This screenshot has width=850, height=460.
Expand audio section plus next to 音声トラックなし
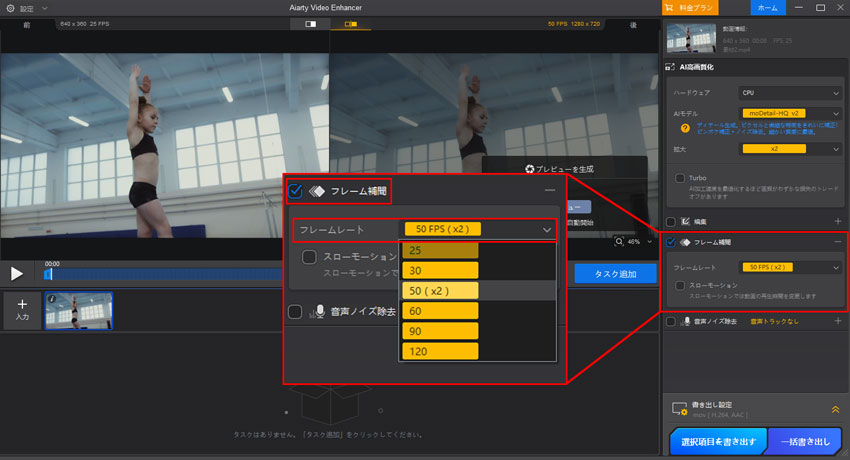point(838,321)
